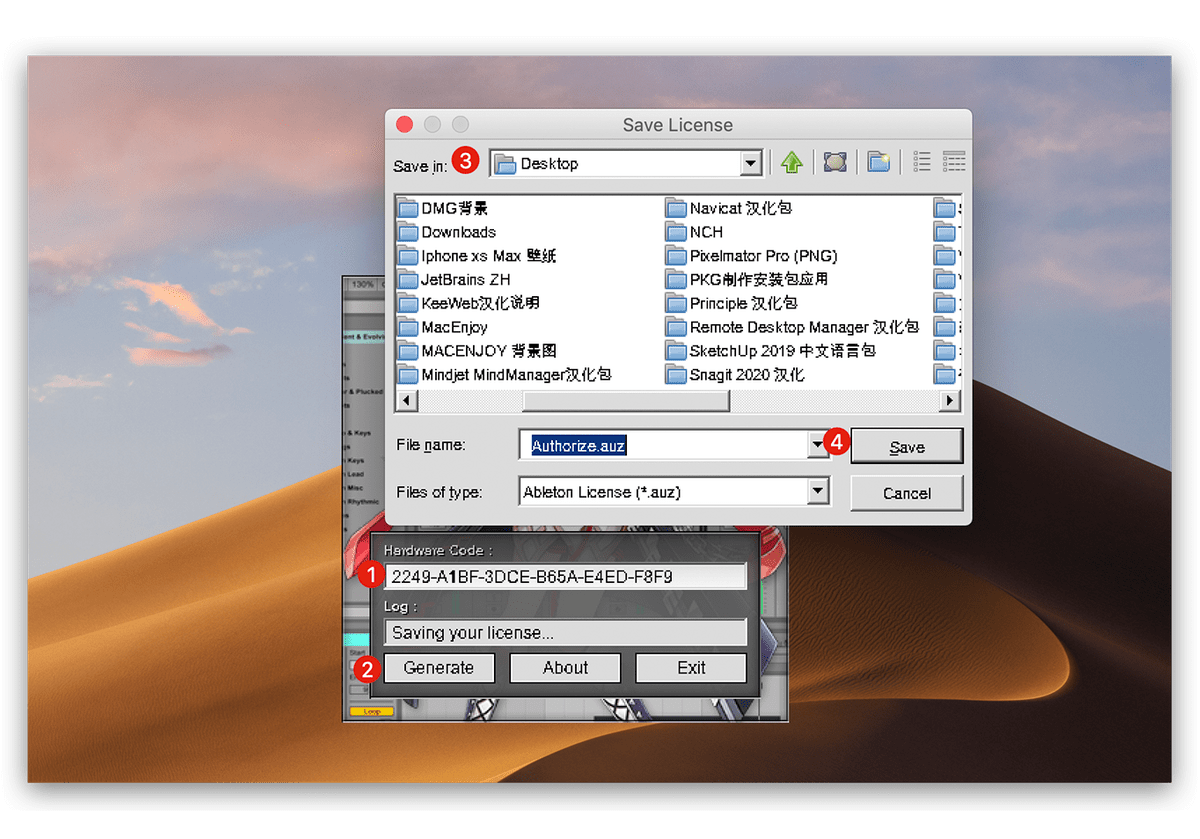Select the Snagit 2020 汉化 folder icon
1200x839 pixels.
[676, 375]
